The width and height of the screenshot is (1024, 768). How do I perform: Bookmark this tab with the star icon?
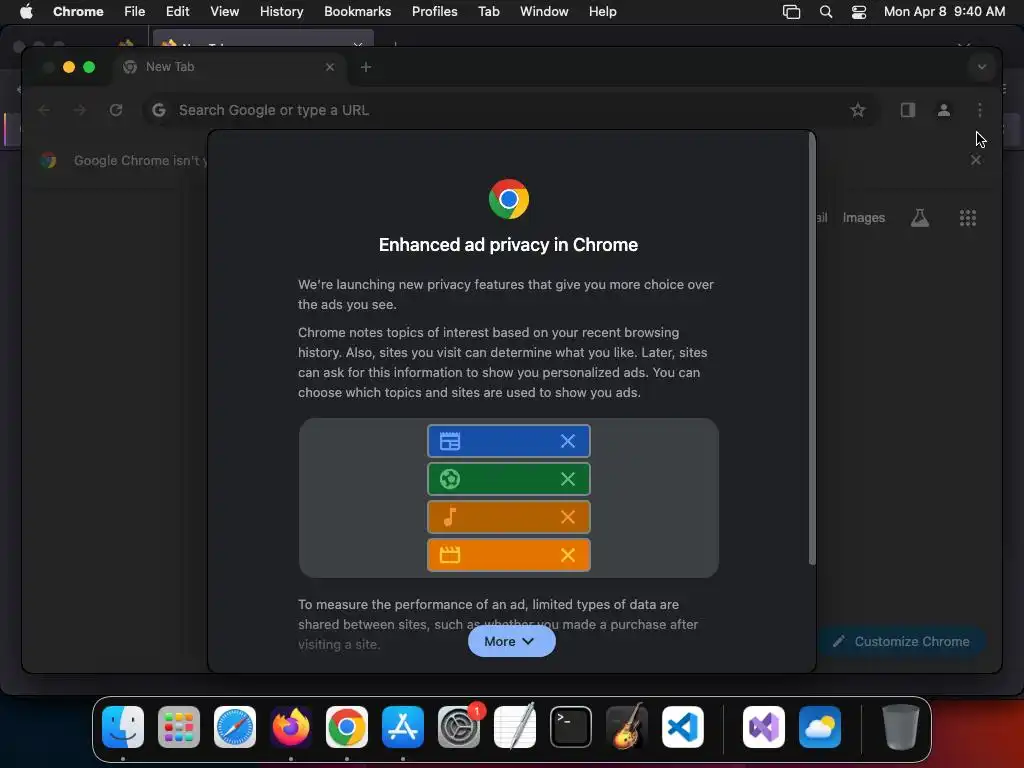tap(857, 110)
